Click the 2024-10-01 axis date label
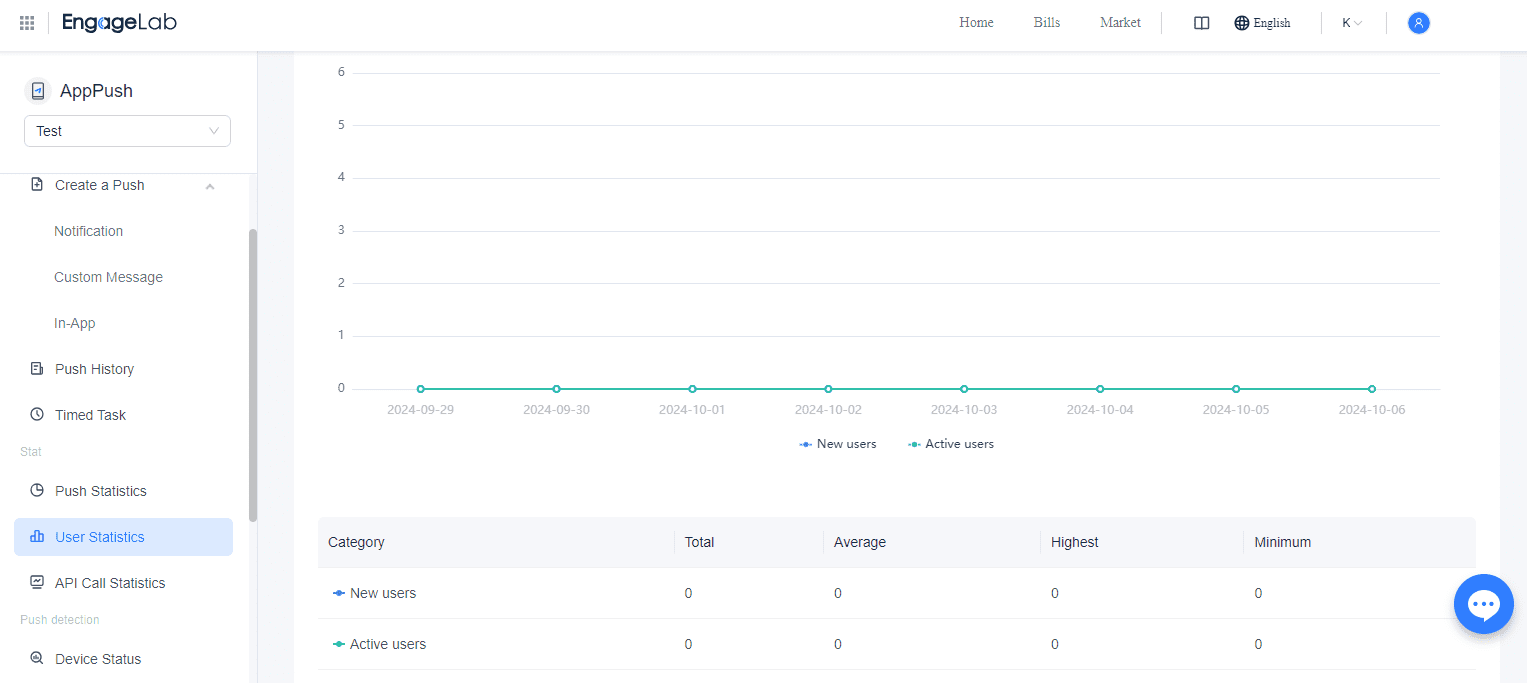This screenshot has height=683, width=1527. pyautogui.click(x=692, y=410)
